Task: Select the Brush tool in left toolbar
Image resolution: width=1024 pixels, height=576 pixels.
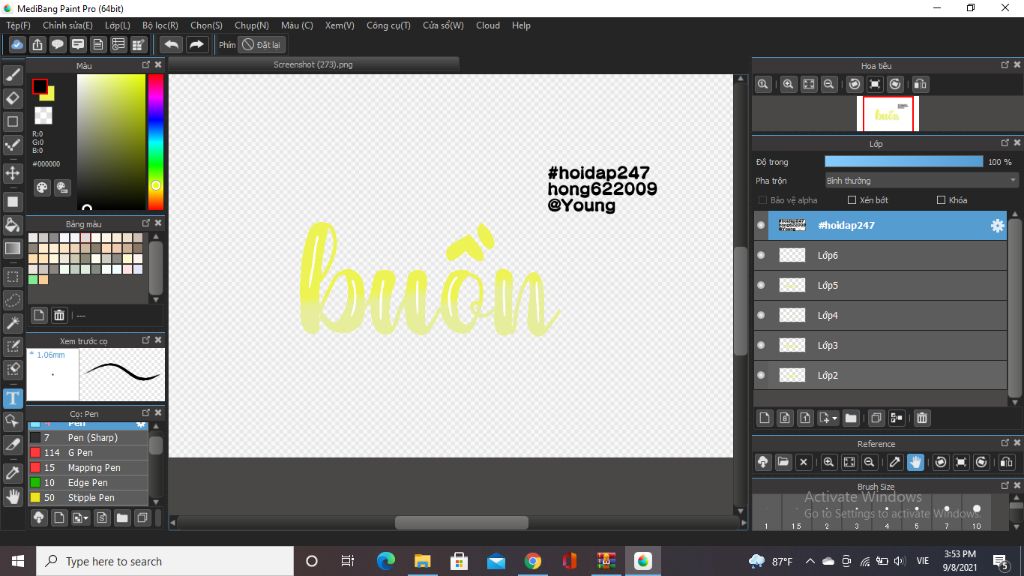Action: (x=12, y=75)
